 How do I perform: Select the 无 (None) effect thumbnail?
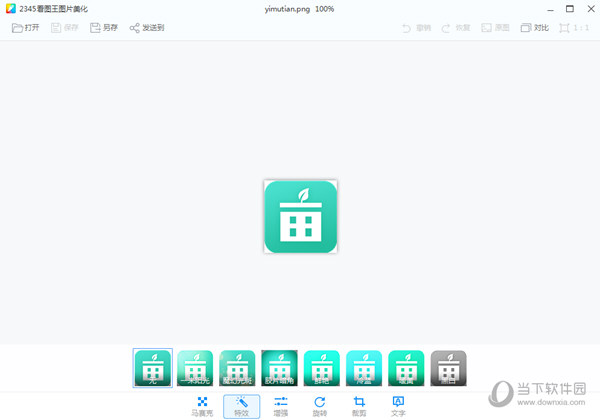point(152,368)
